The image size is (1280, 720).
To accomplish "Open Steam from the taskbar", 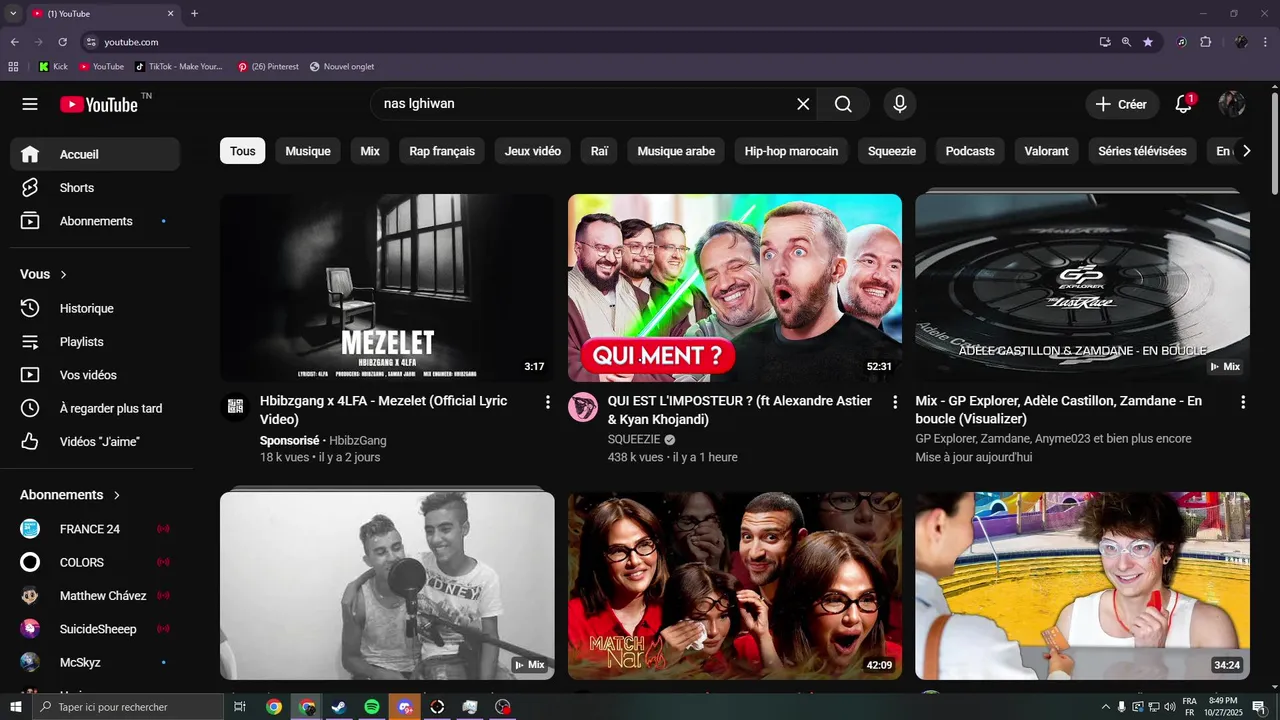I will tap(339, 707).
